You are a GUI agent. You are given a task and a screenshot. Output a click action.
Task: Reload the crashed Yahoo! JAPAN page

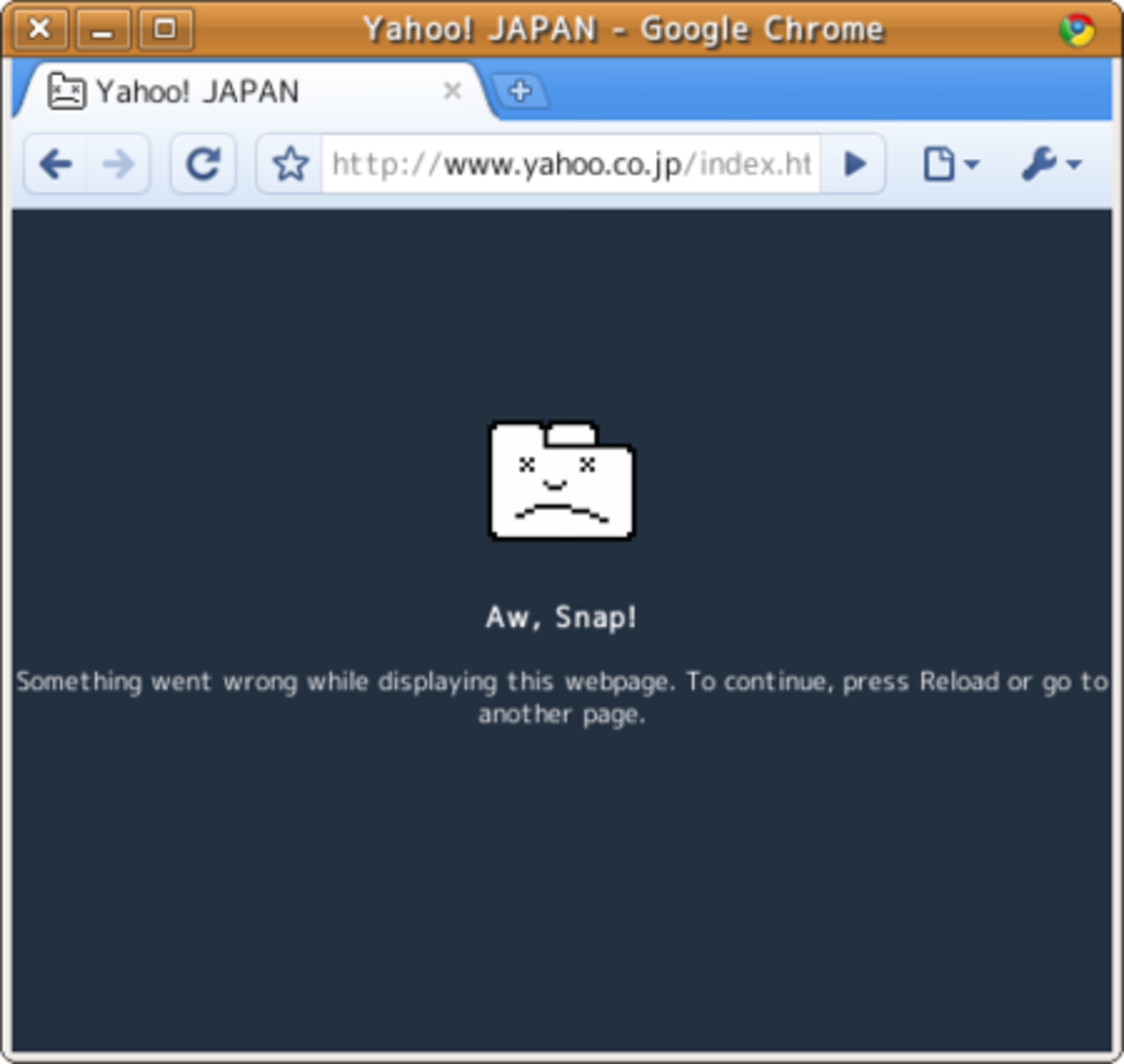point(203,163)
